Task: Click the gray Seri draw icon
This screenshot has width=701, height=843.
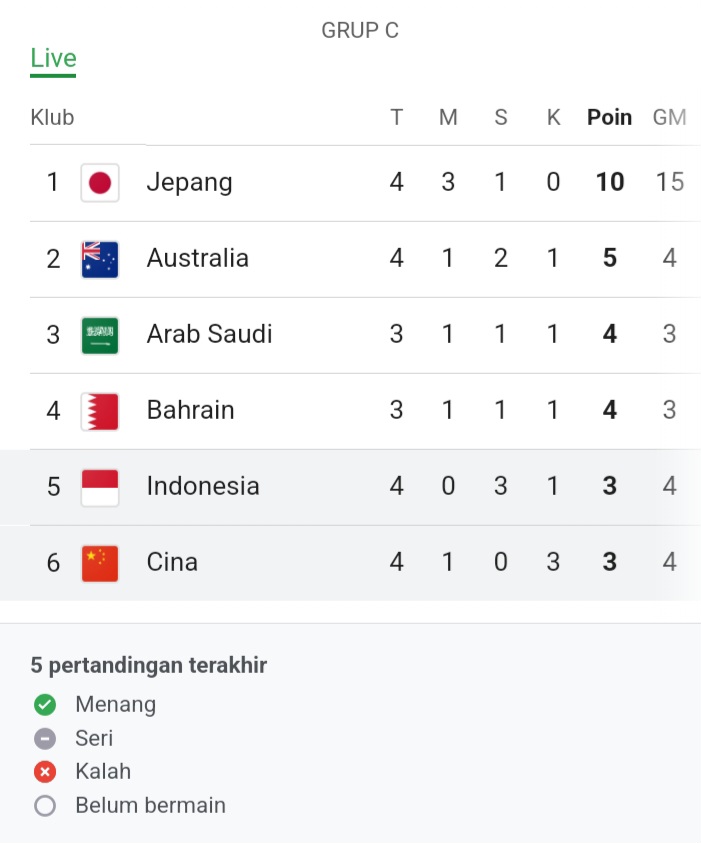Action: click(x=45, y=739)
